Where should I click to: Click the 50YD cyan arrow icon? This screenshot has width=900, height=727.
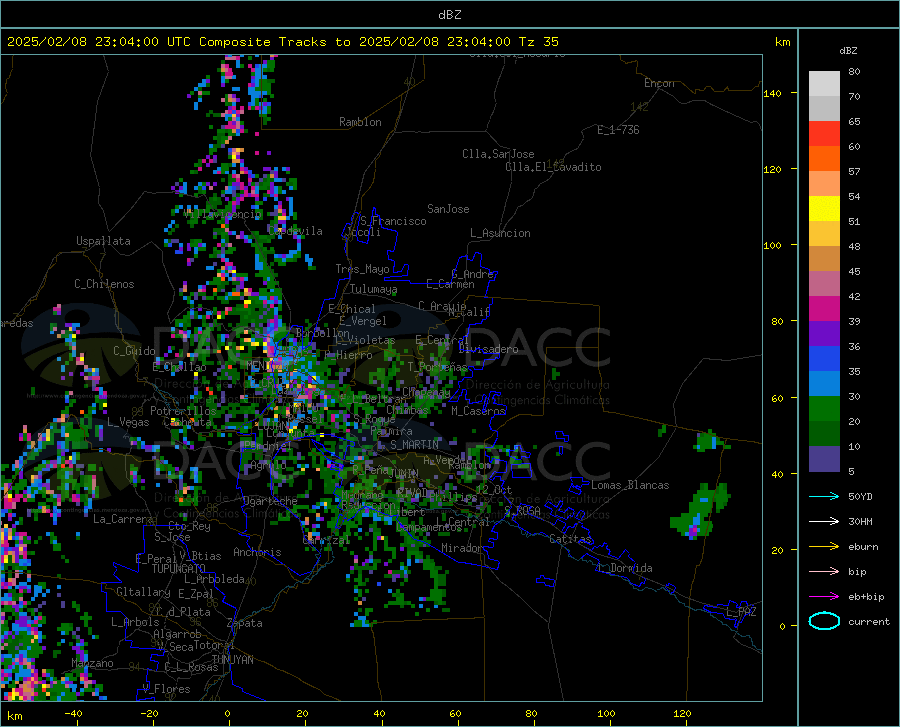[824, 496]
